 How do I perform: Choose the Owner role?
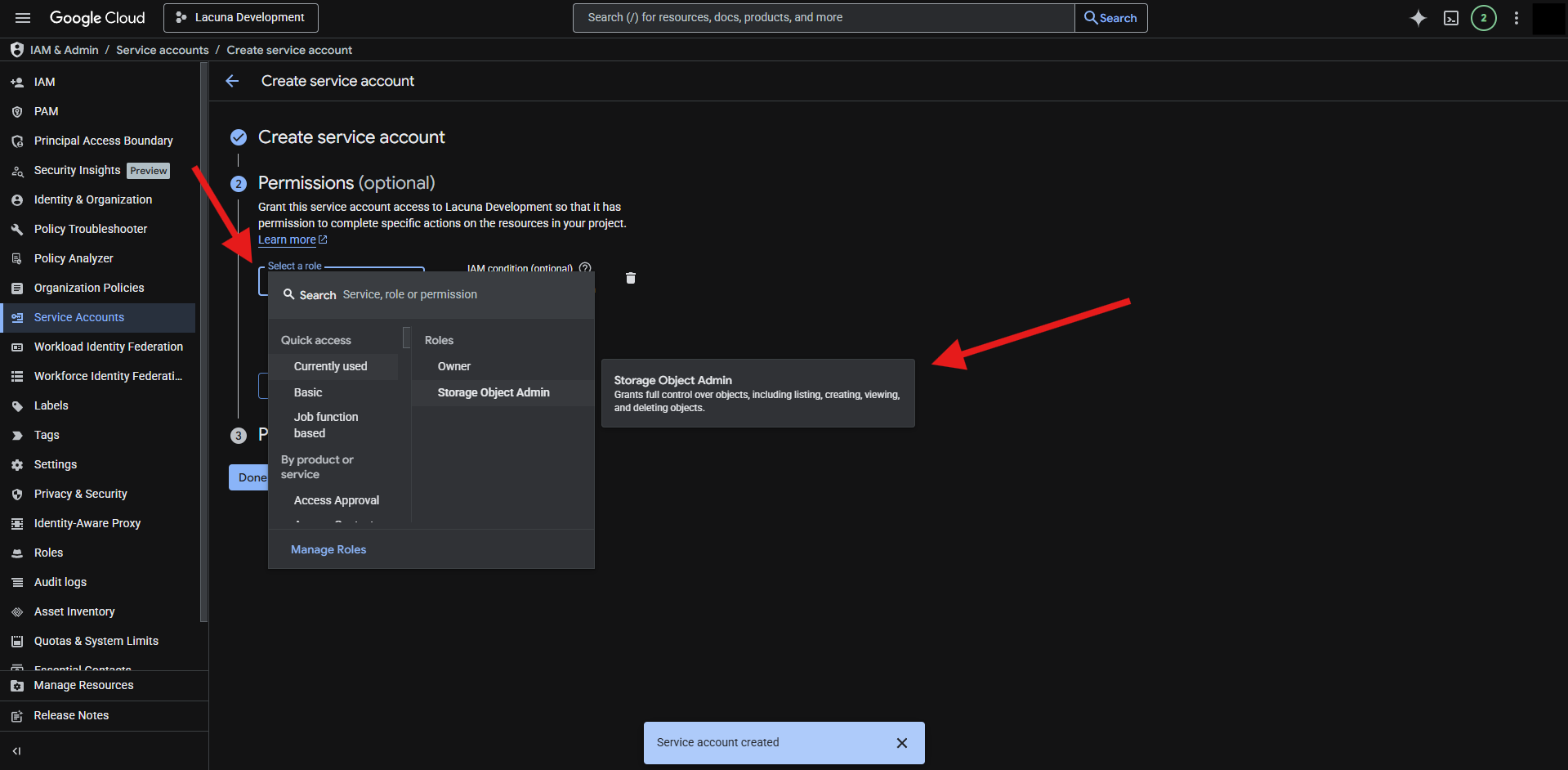(x=453, y=366)
